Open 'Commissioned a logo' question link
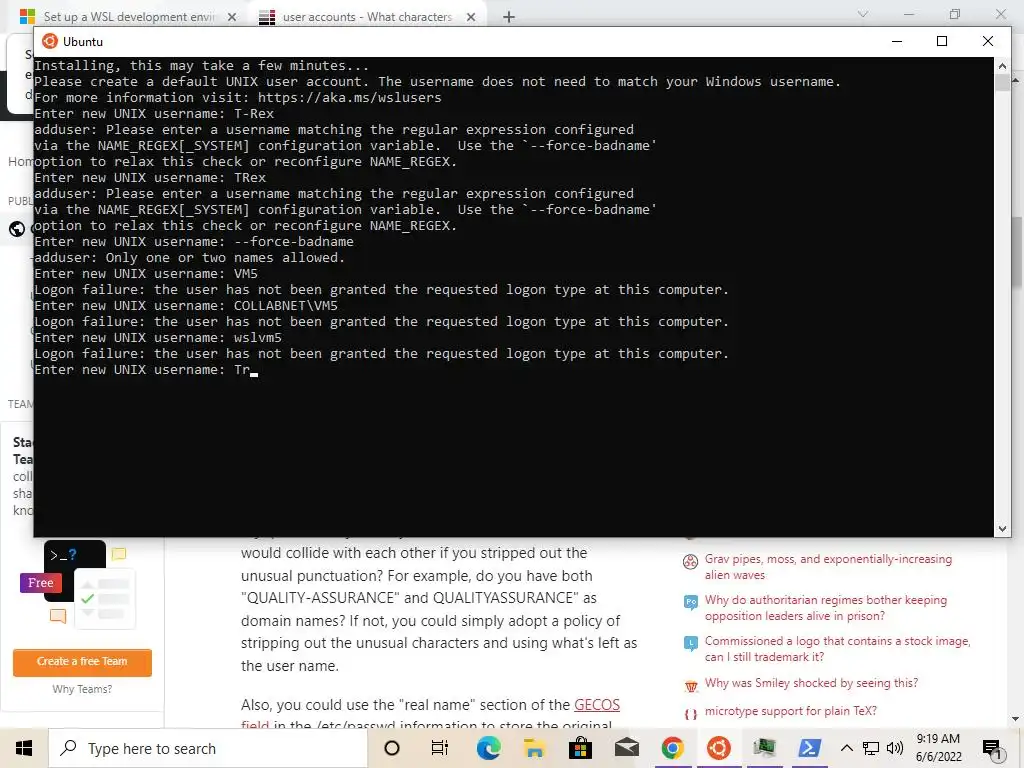The width and height of the screenshot is (1024, 768). pos(837,649)
